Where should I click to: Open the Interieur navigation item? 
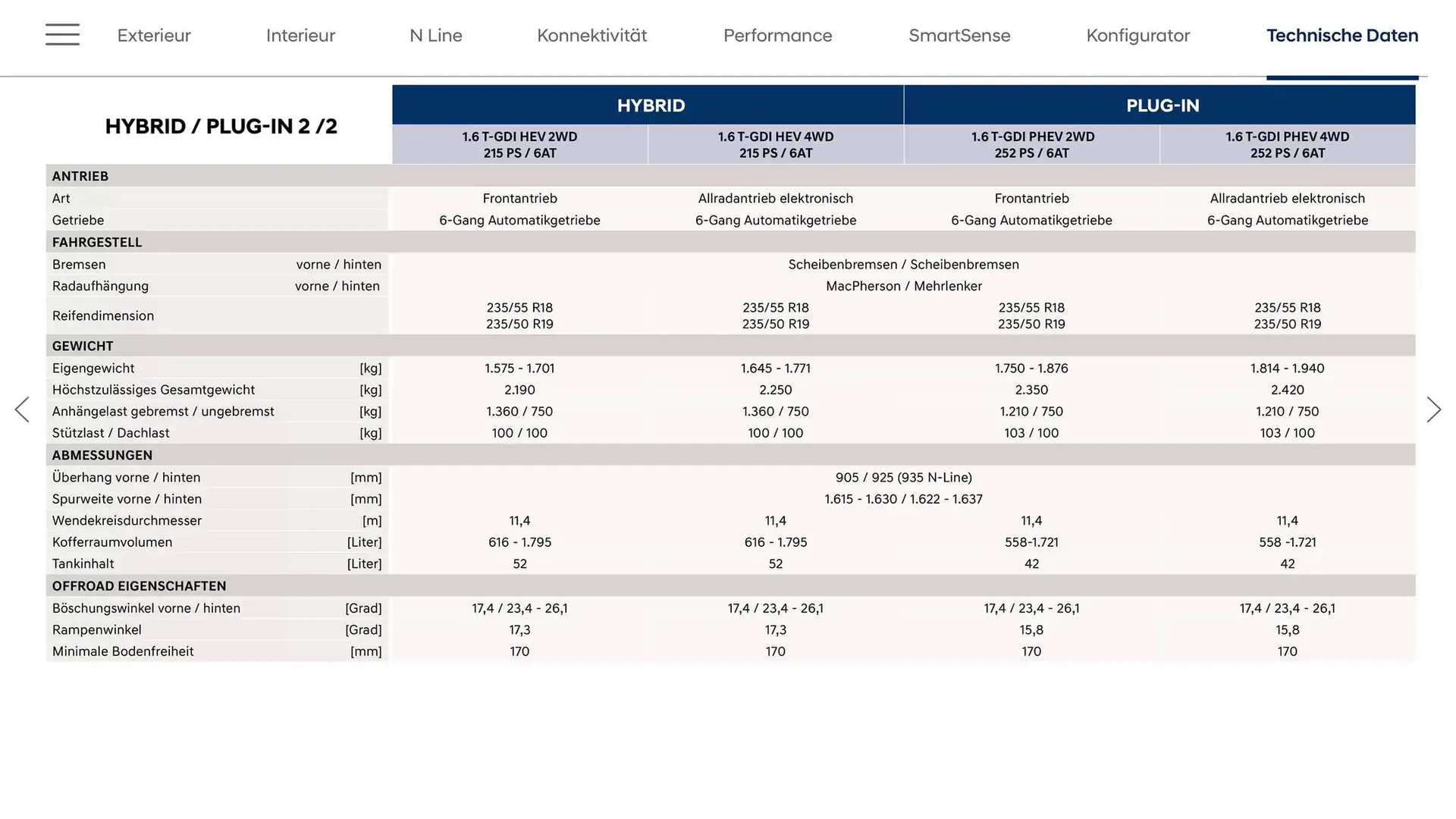(300, 36)
